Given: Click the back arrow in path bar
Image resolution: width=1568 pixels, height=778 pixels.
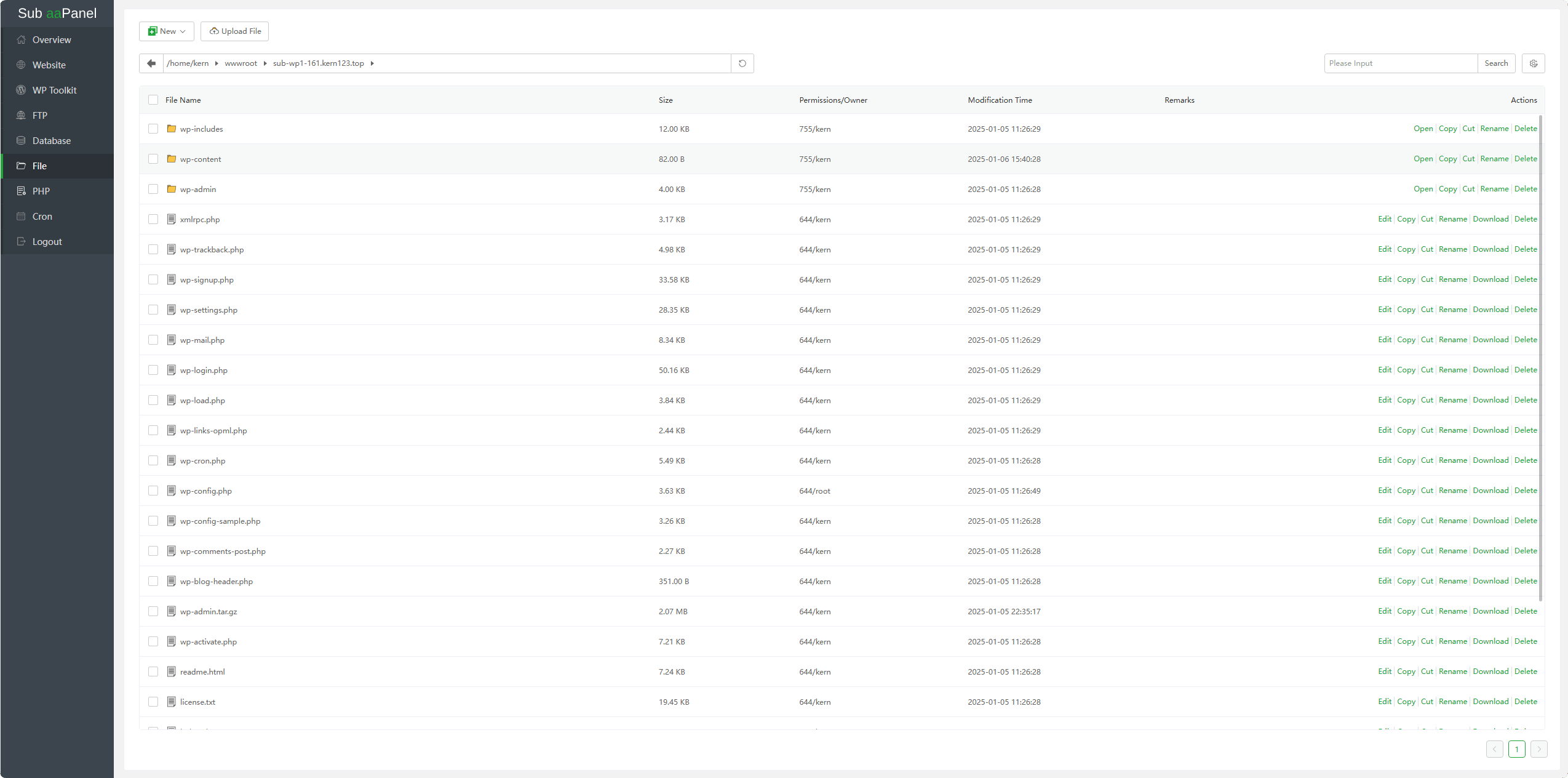Looking at the screenshot, I should point(151,63).
